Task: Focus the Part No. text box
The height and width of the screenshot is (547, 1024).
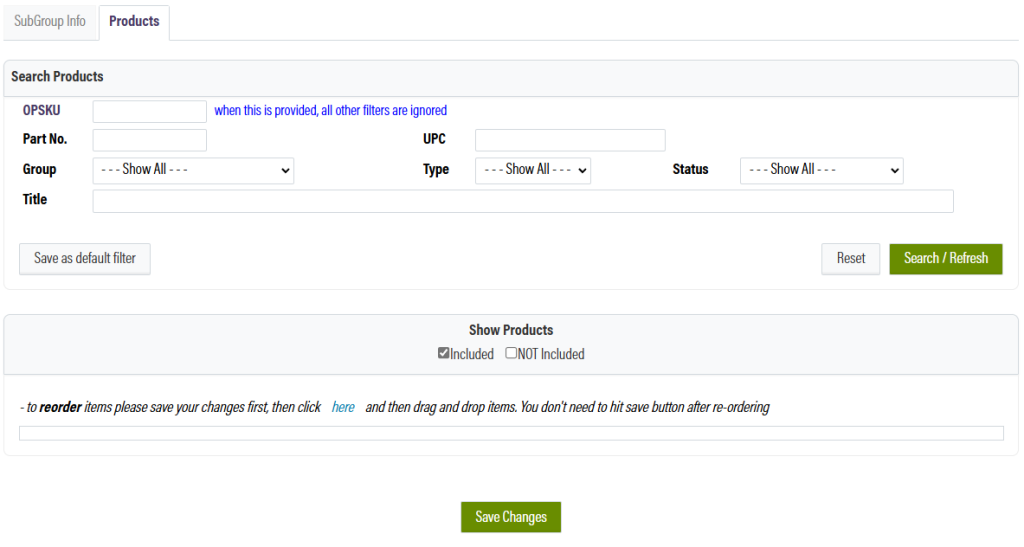Action: [x=149, y=140]
